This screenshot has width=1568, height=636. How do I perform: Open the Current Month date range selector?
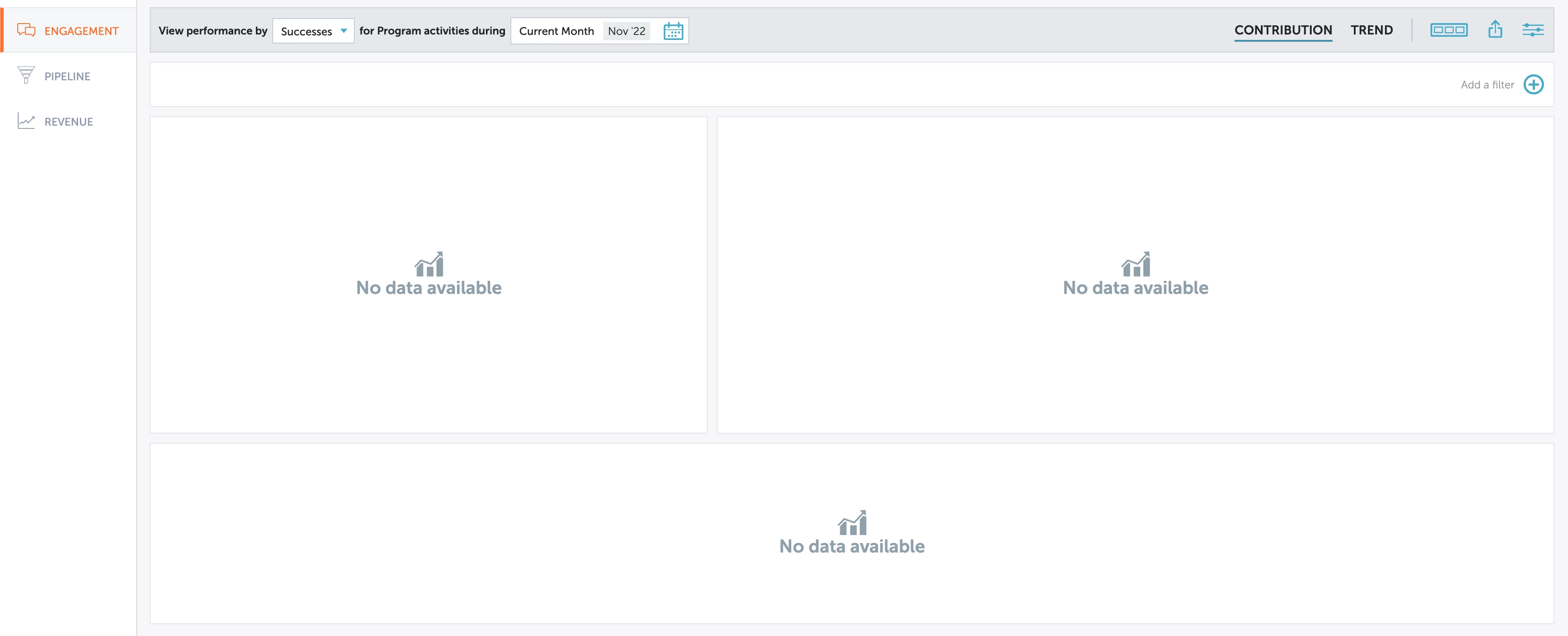click(x=556, y=31)
